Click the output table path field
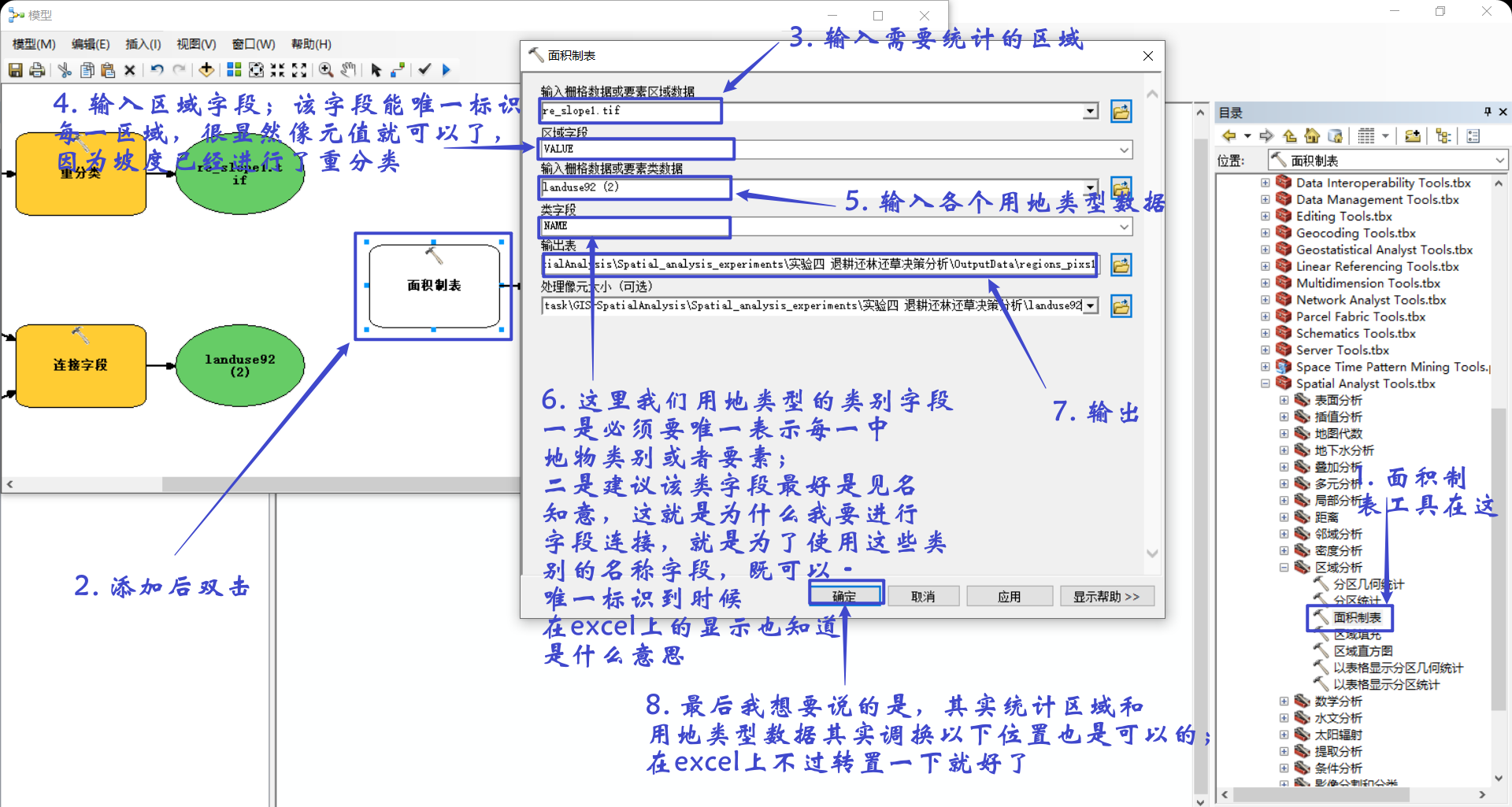The height and width of the screenshot is (807, 1512). (821, 265)
